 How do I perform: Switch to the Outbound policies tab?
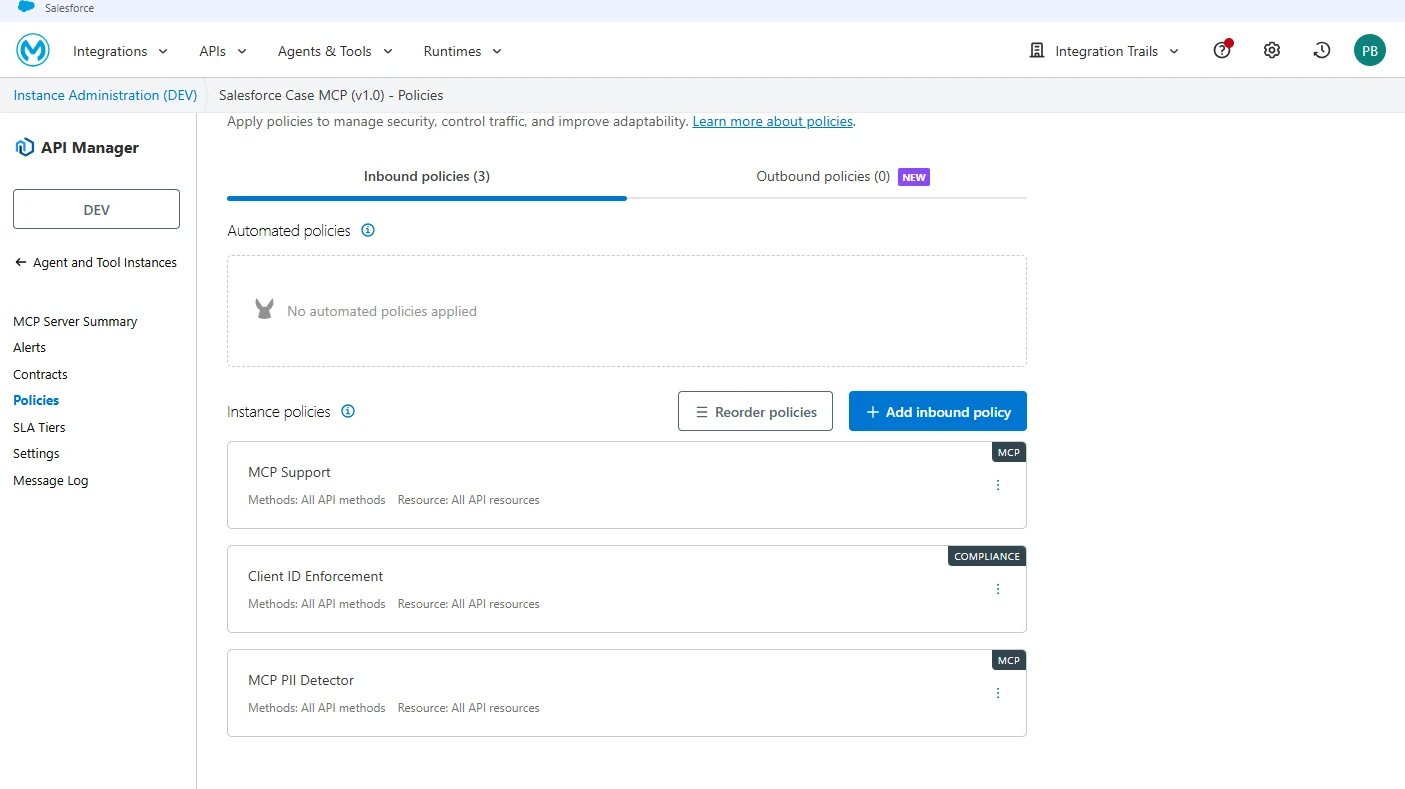point(827,177)
